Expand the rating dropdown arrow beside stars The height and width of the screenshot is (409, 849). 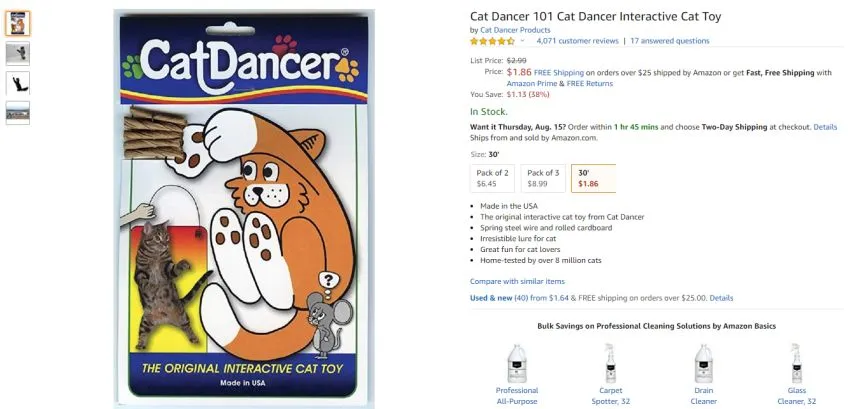pyautogui.click(x=523, y=41)
